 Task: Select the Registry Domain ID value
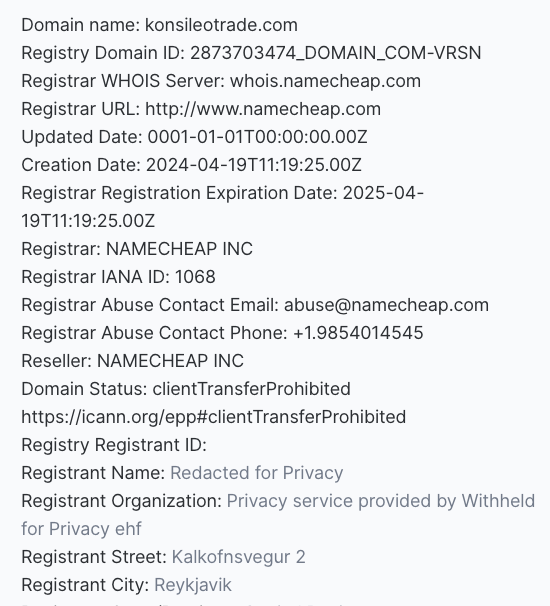tap(335, 53)
